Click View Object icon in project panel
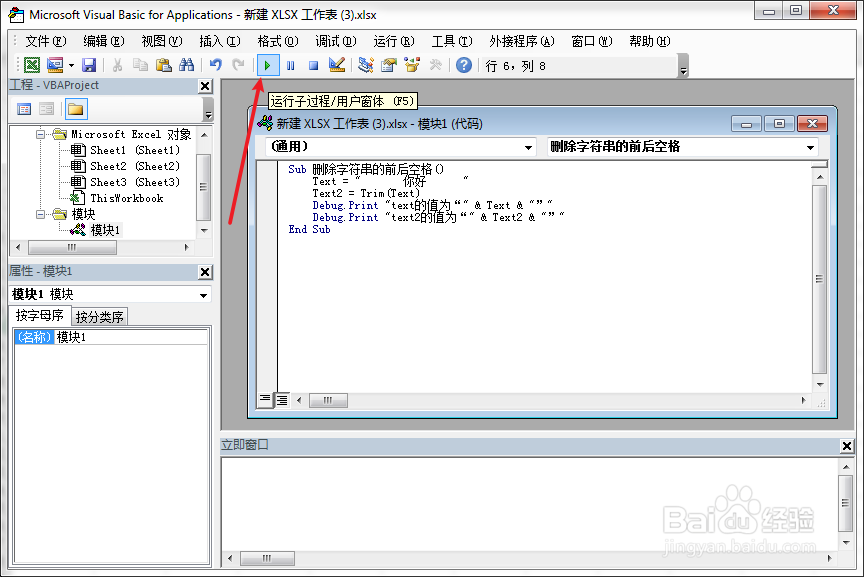 pyautogui.click(x=47, y=109)
